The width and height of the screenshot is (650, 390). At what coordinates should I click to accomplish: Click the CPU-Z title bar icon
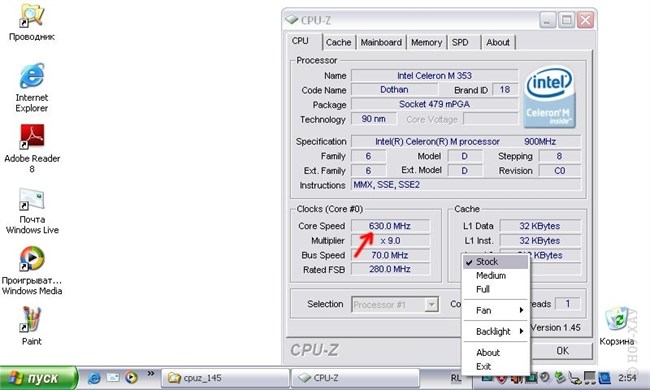click(x=292, y=19)
